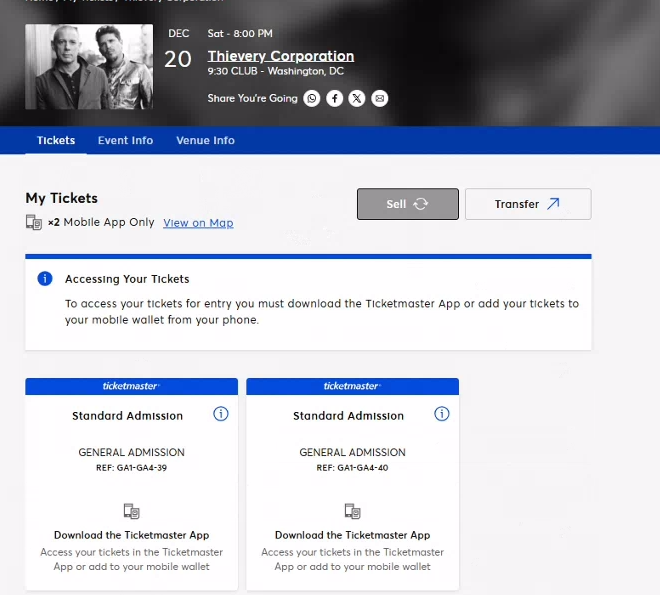Click mobile phone icon on second ticket card

(352, 511)
